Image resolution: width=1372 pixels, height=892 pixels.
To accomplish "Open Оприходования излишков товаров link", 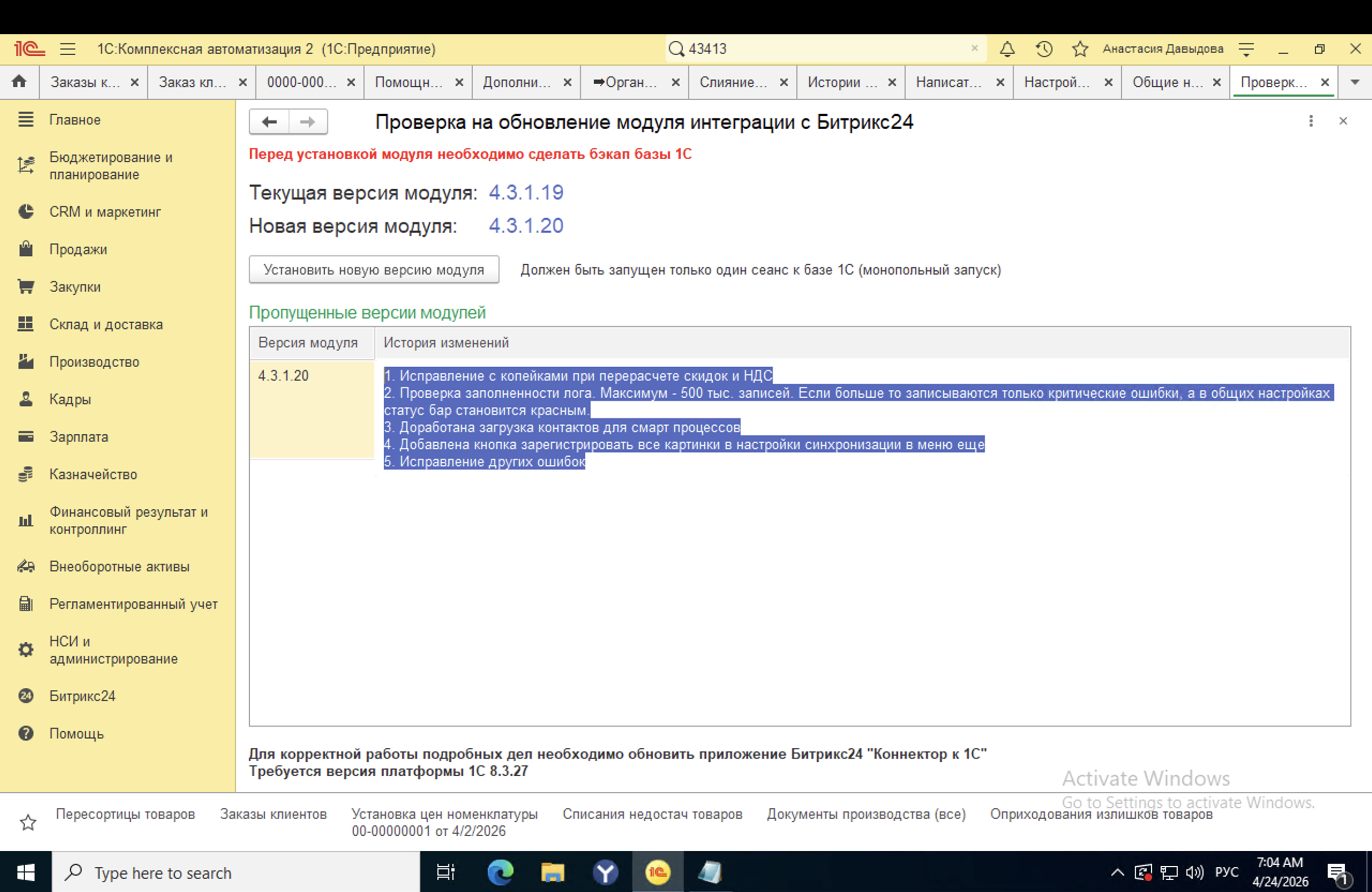I will [1102, 814].
